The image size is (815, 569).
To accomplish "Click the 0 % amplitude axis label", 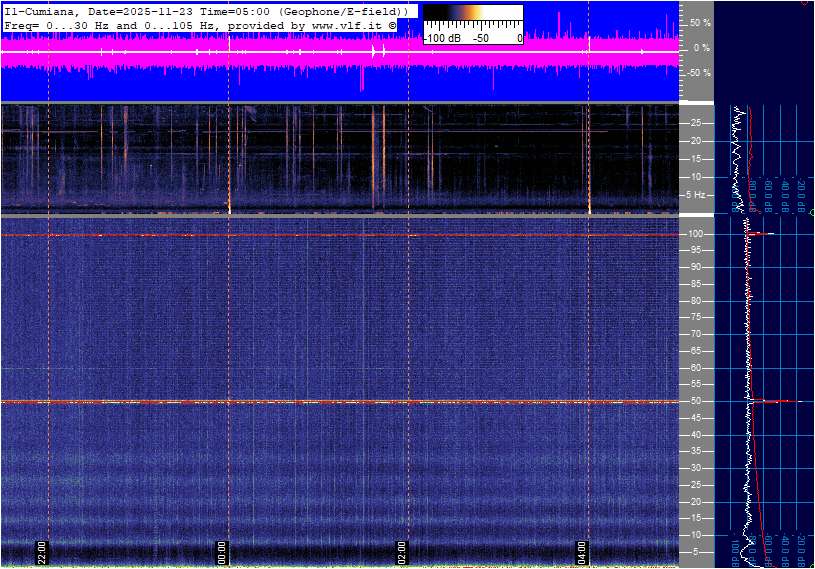I will tap(701, 47).
